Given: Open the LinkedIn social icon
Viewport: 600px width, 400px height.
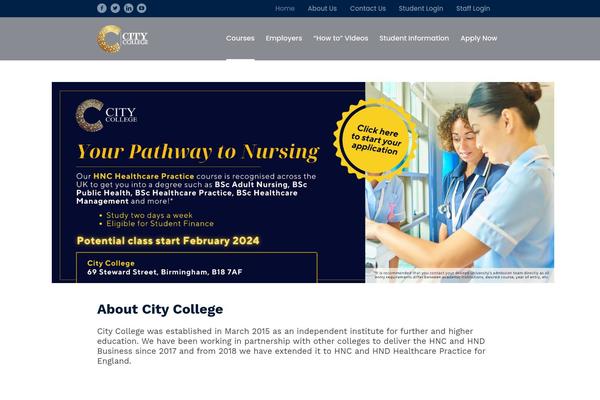Looking at the screenshot, I should [x=129, y=8].
